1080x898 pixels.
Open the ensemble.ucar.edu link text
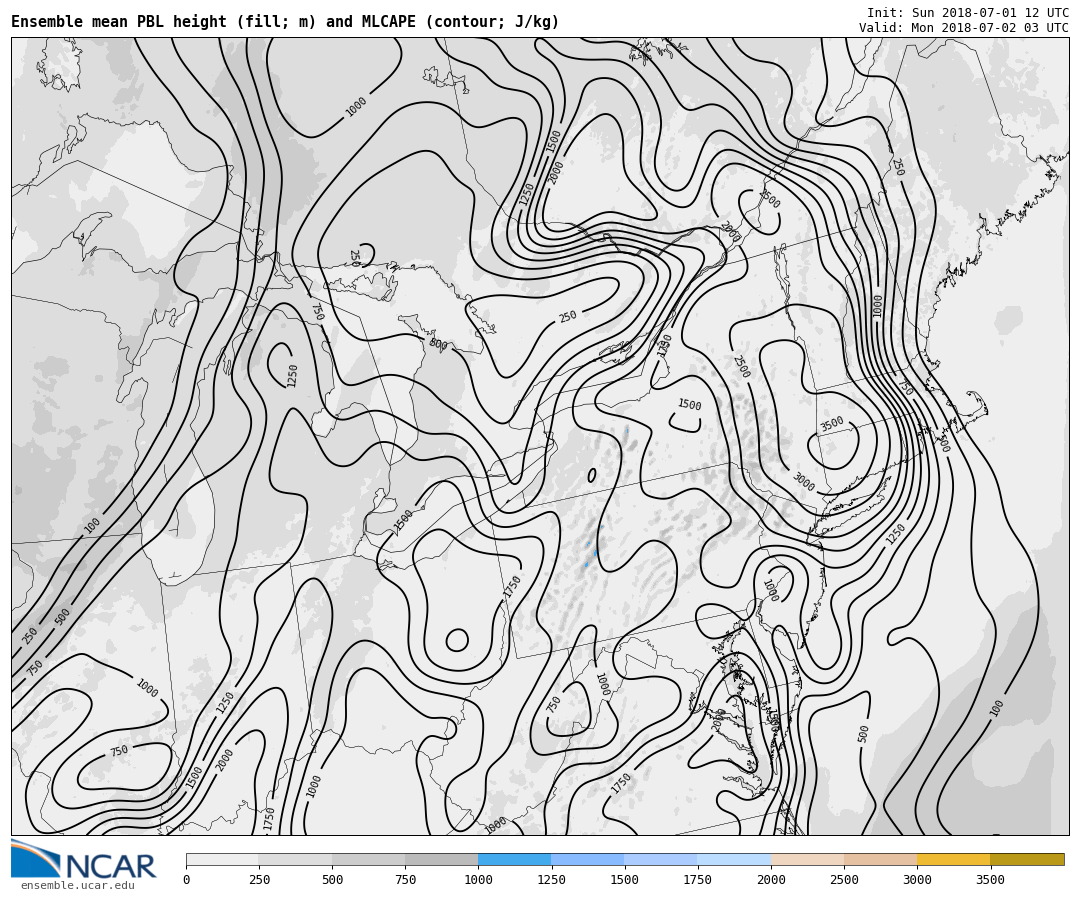point(78,886)
